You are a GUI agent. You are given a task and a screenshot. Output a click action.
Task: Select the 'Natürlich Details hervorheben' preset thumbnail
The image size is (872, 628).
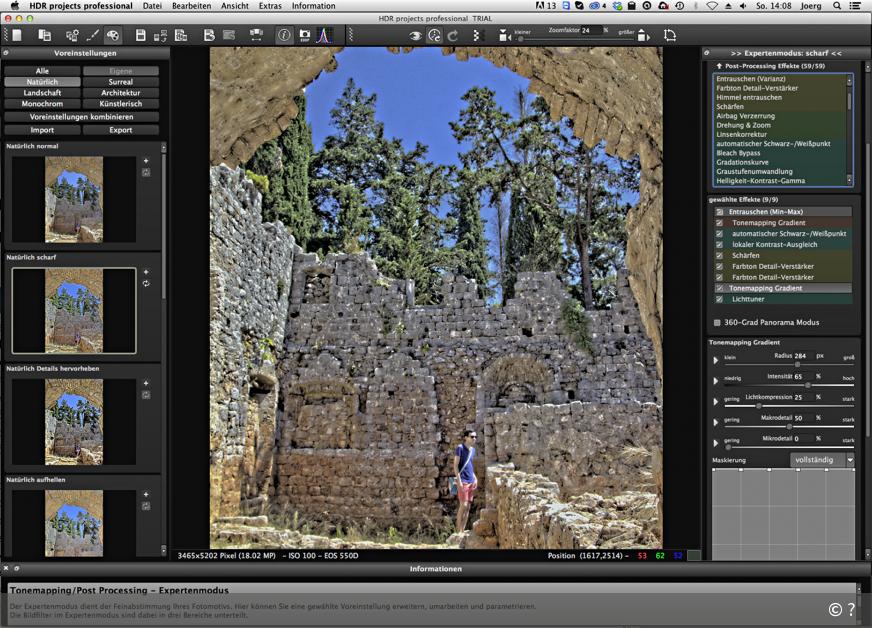(74, 422)
